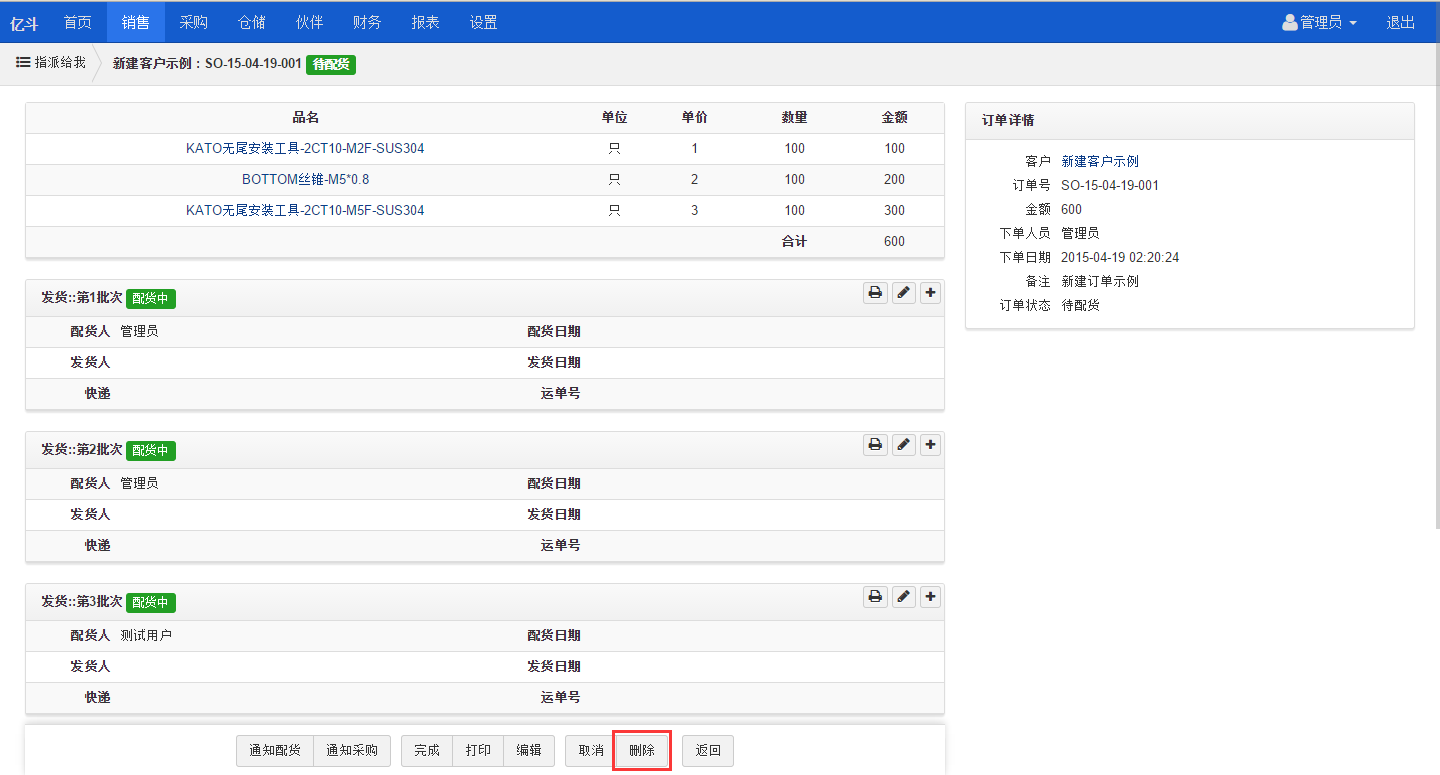Print the third shipment batch
This screenshot has height=775, width=1440.
click(875, 597)
